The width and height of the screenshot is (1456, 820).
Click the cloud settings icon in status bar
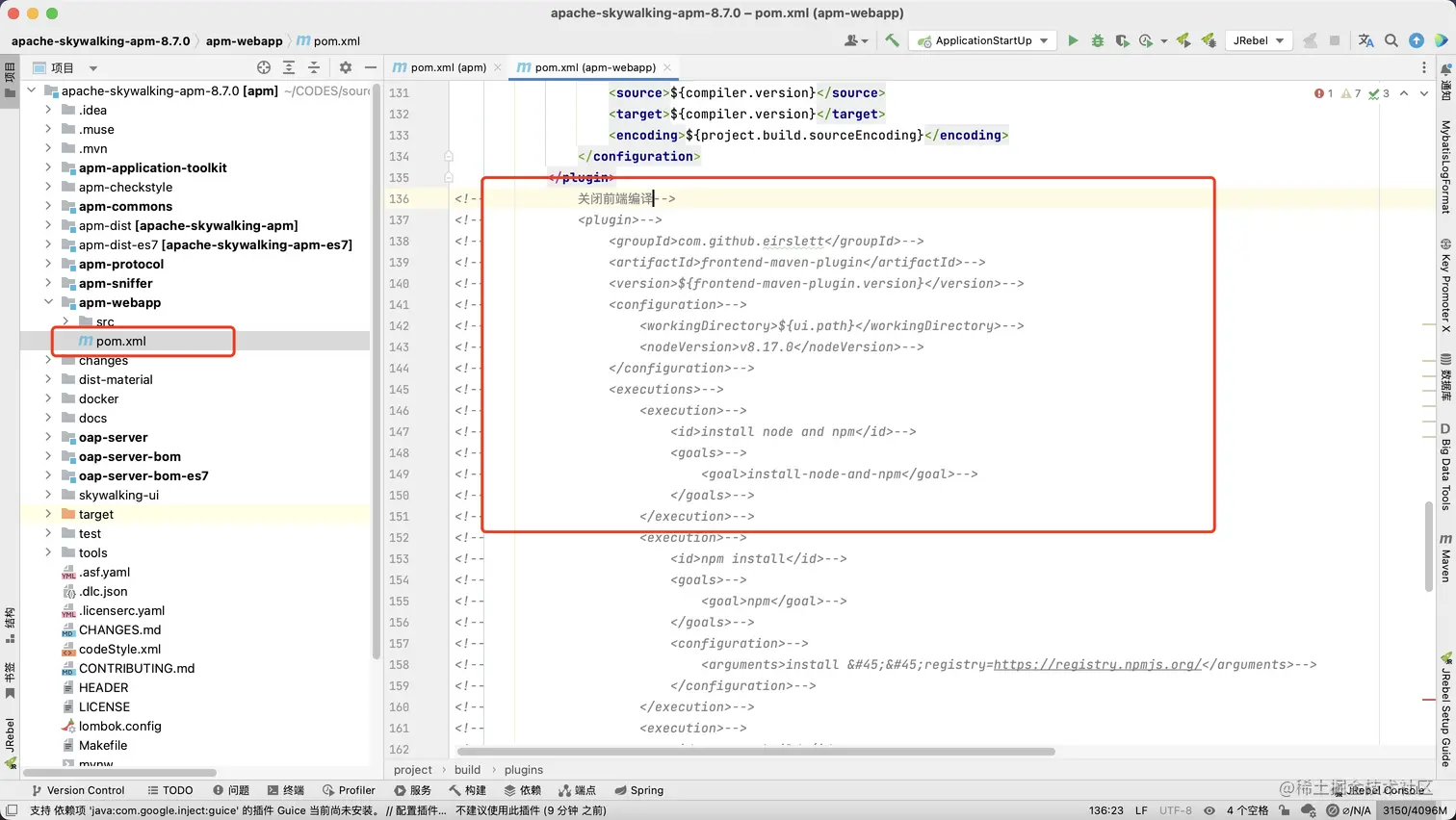(x=1308, y=810)
